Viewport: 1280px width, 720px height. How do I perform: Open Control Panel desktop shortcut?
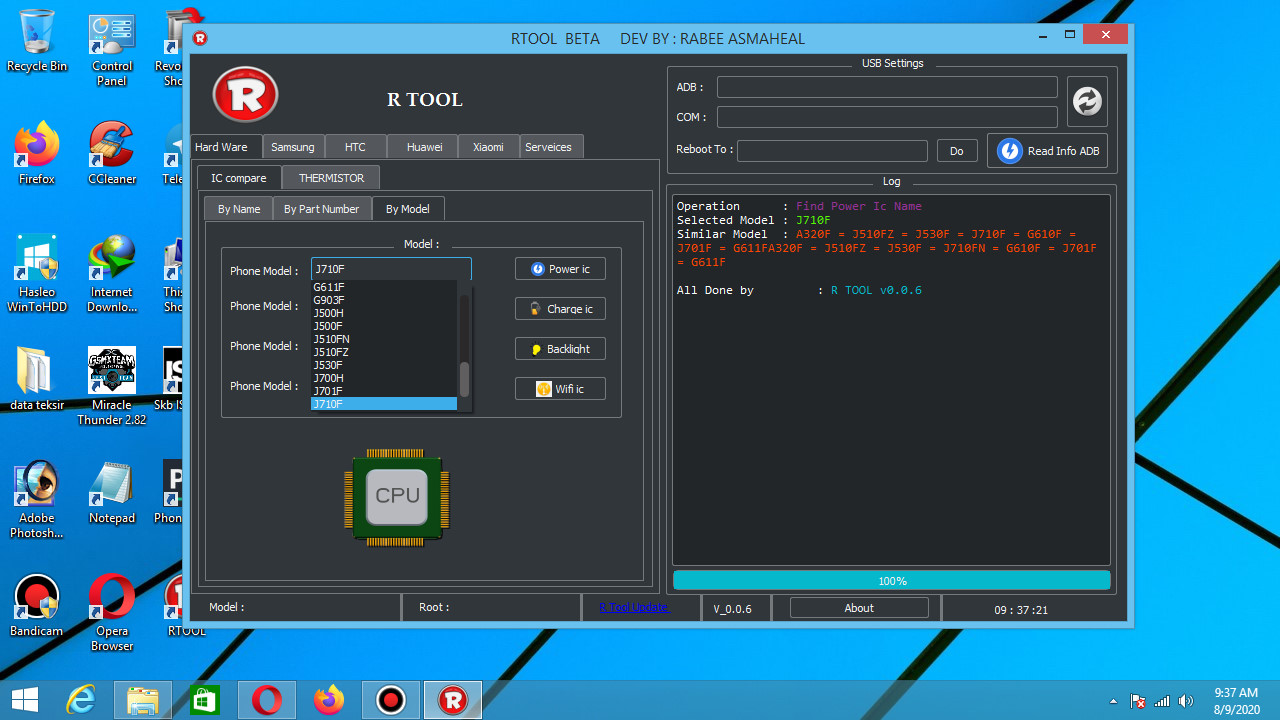(112, 49)
